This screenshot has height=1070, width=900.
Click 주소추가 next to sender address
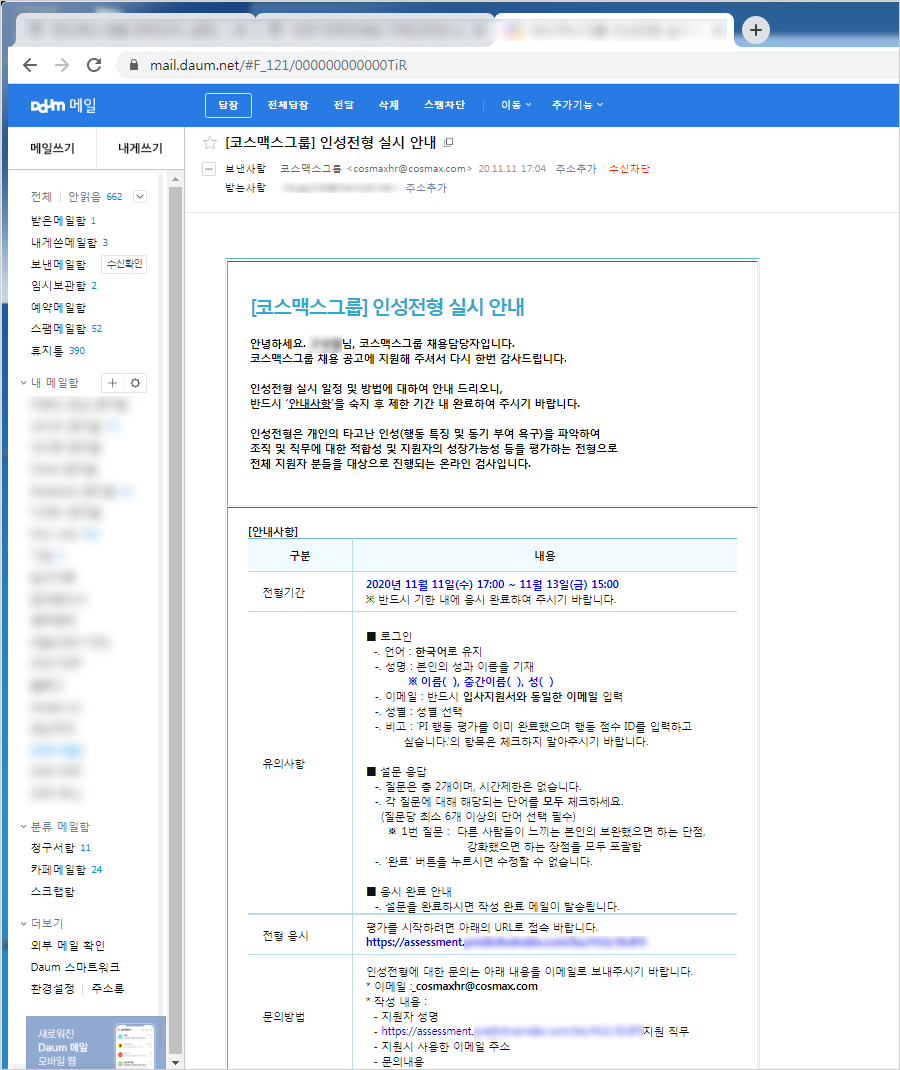[576, 169]
